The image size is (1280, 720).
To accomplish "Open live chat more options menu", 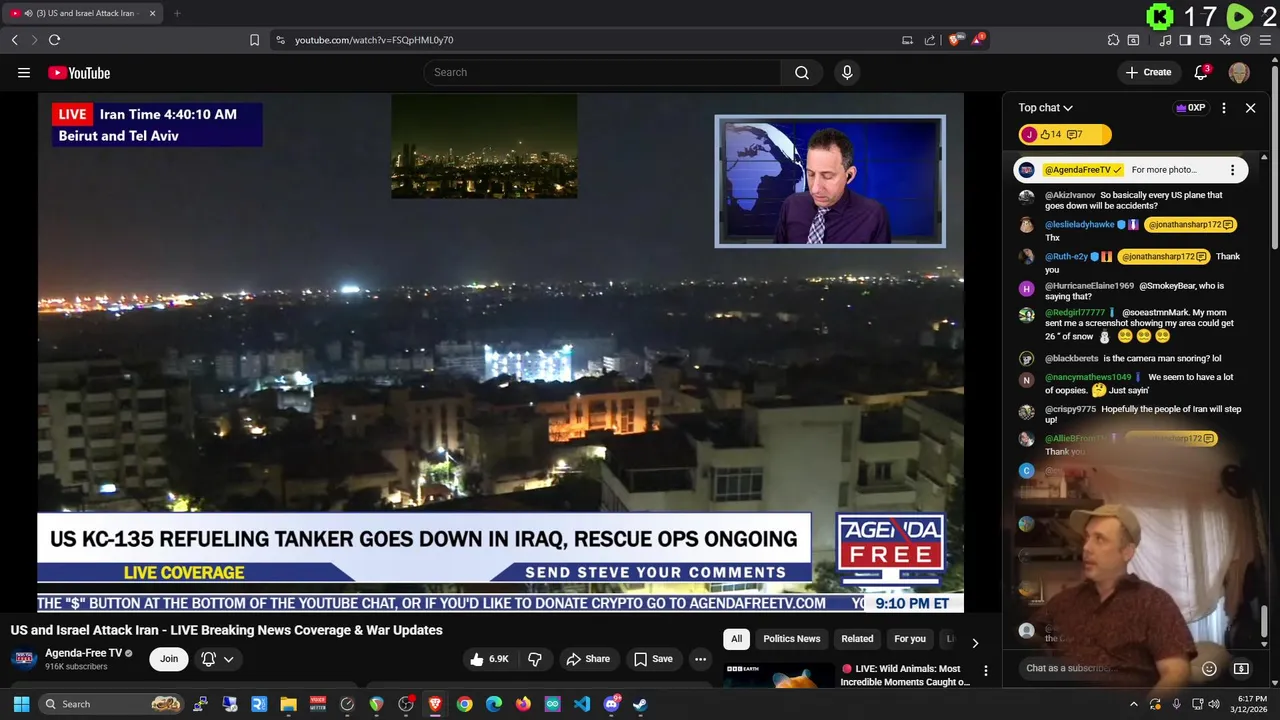I will [1223, 108].
